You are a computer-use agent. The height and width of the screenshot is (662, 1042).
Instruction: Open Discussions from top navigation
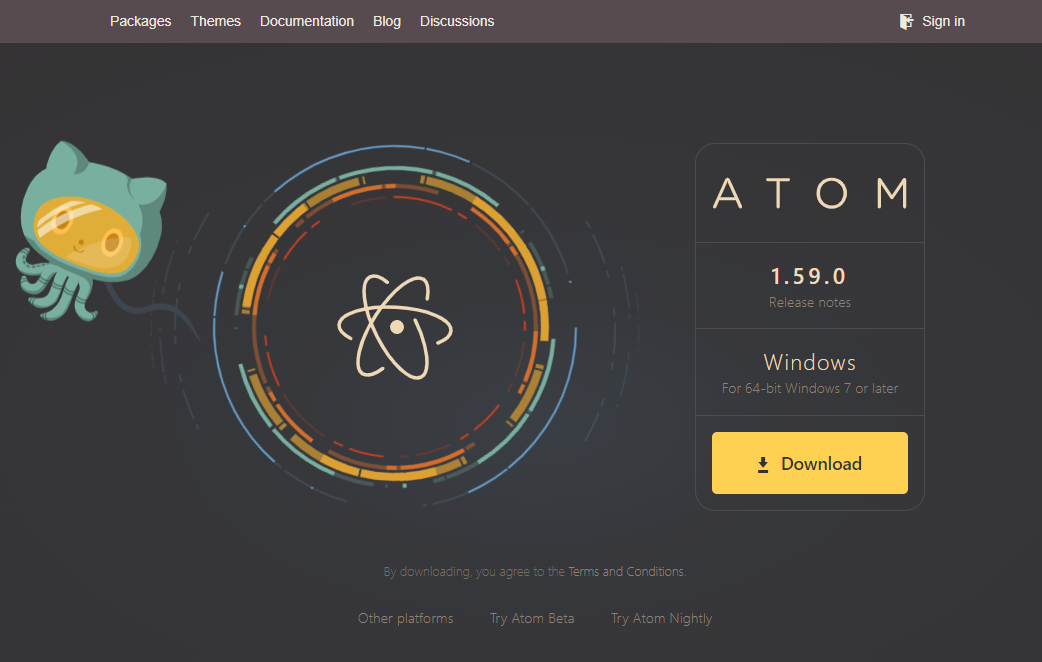click(x=457, y=21)
